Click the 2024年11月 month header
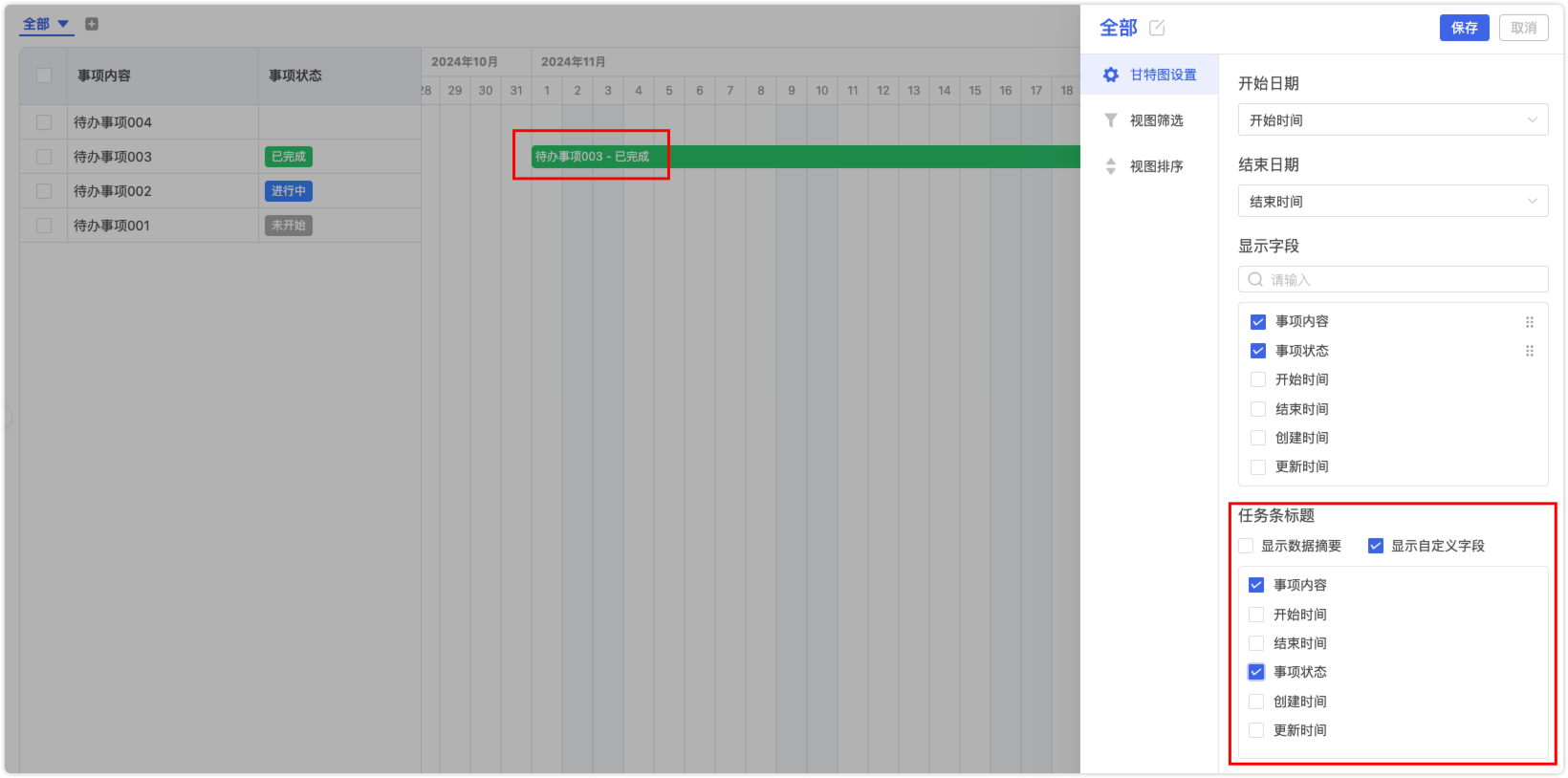The height and width of the screenshot is (778, 1568). click(574, 62)
